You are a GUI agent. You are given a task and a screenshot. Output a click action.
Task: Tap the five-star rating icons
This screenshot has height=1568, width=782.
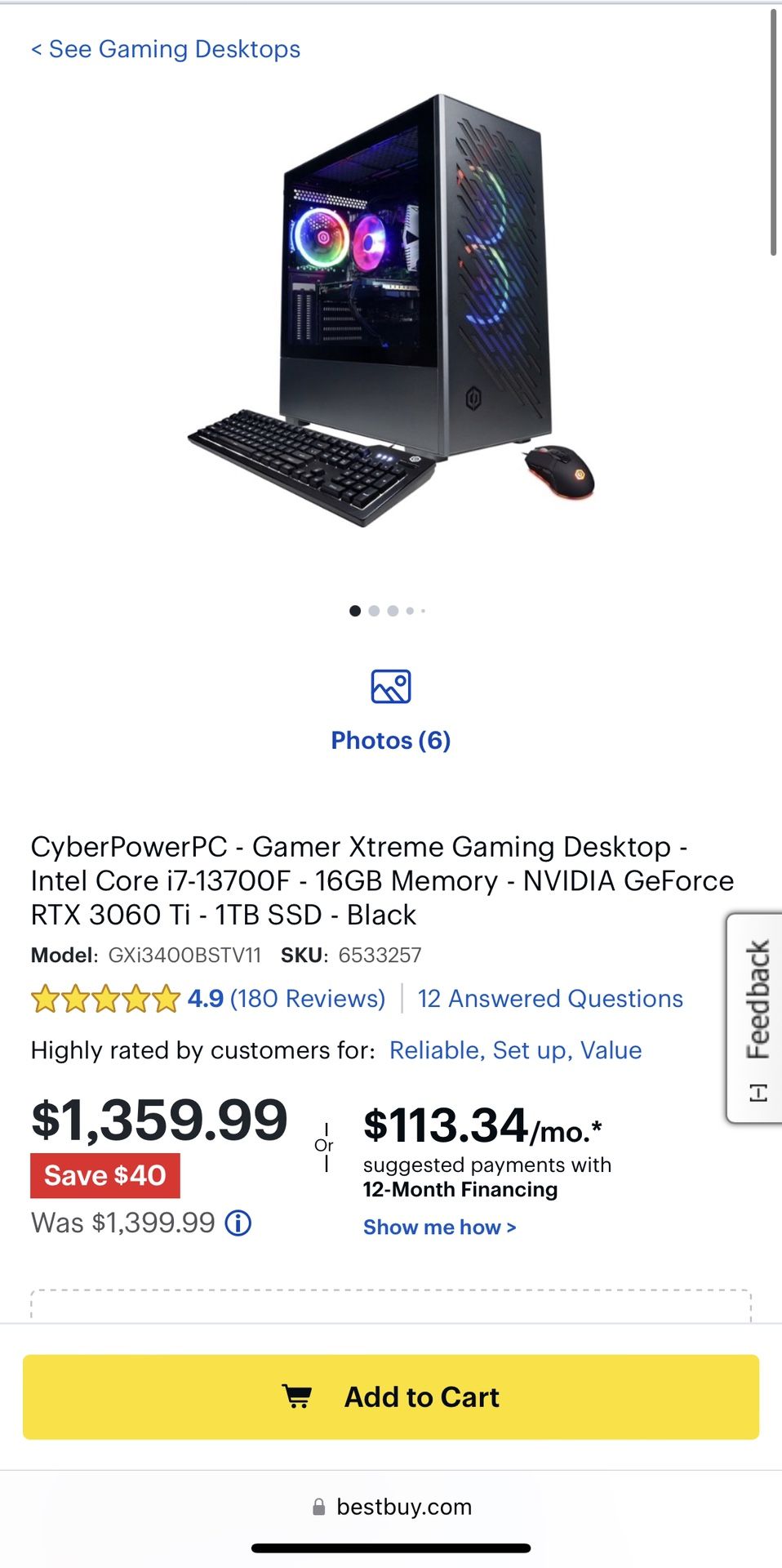pos(105,999)
